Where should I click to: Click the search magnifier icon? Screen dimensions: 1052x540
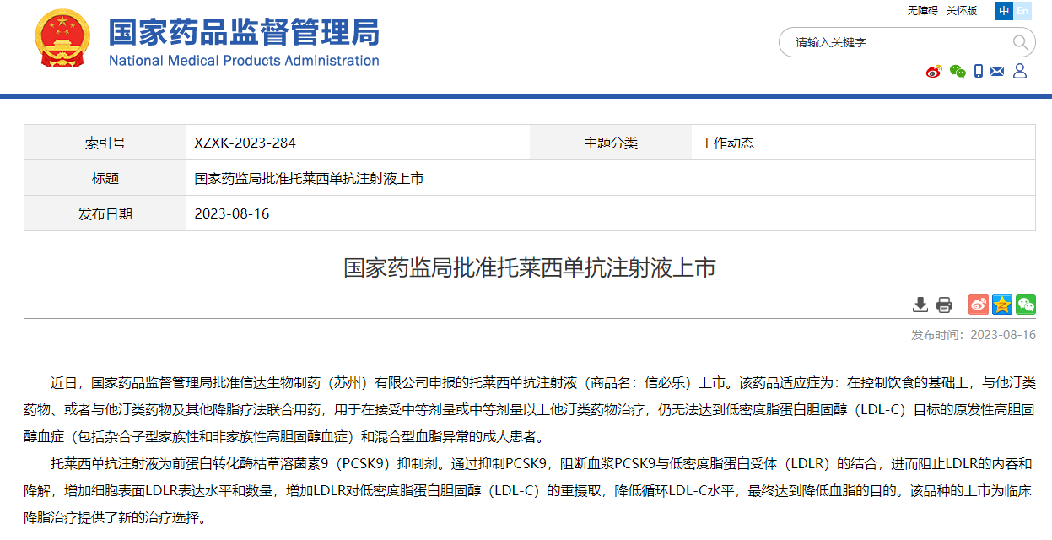click(1021, 42)
